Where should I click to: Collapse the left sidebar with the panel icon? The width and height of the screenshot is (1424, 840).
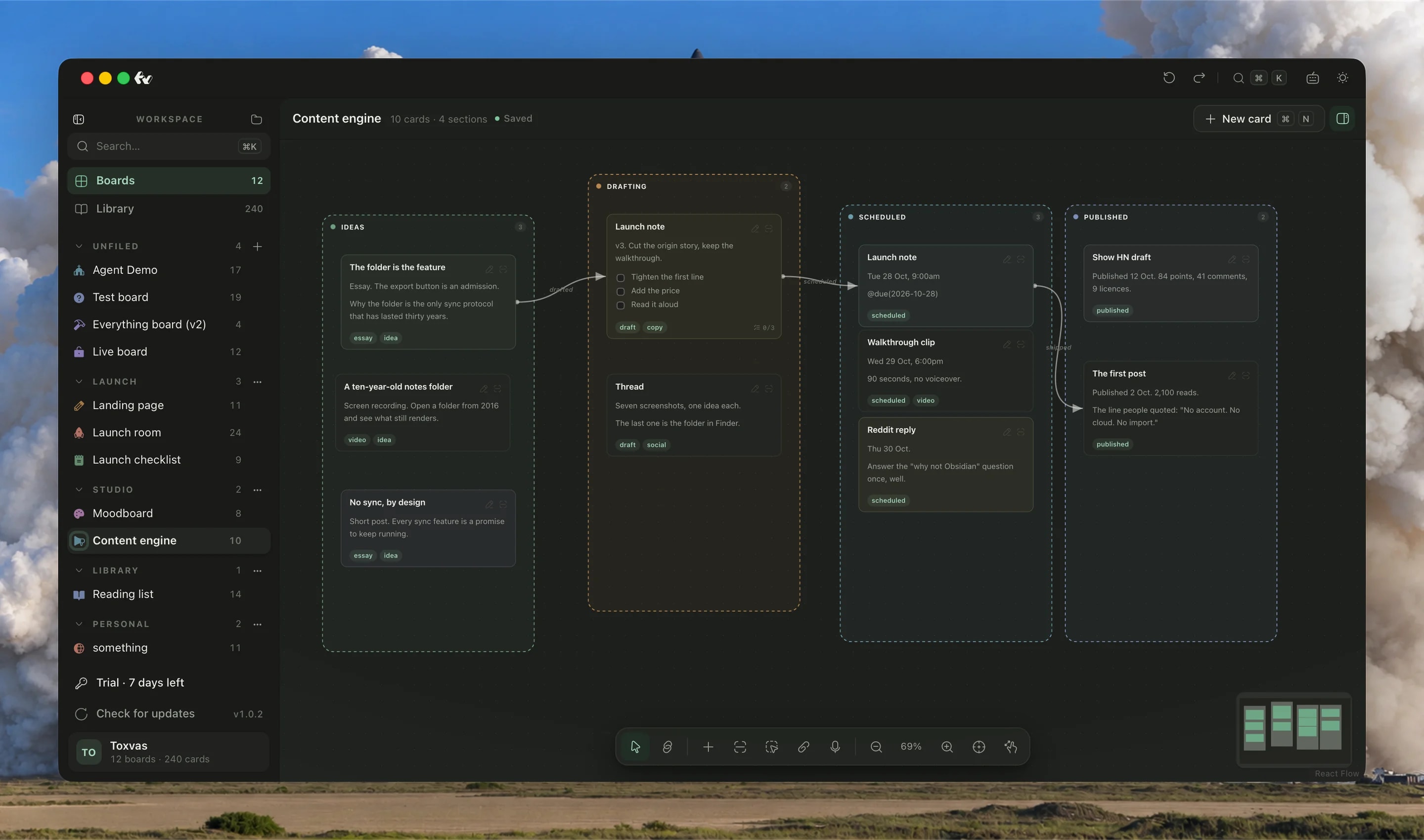click(79, 119)
